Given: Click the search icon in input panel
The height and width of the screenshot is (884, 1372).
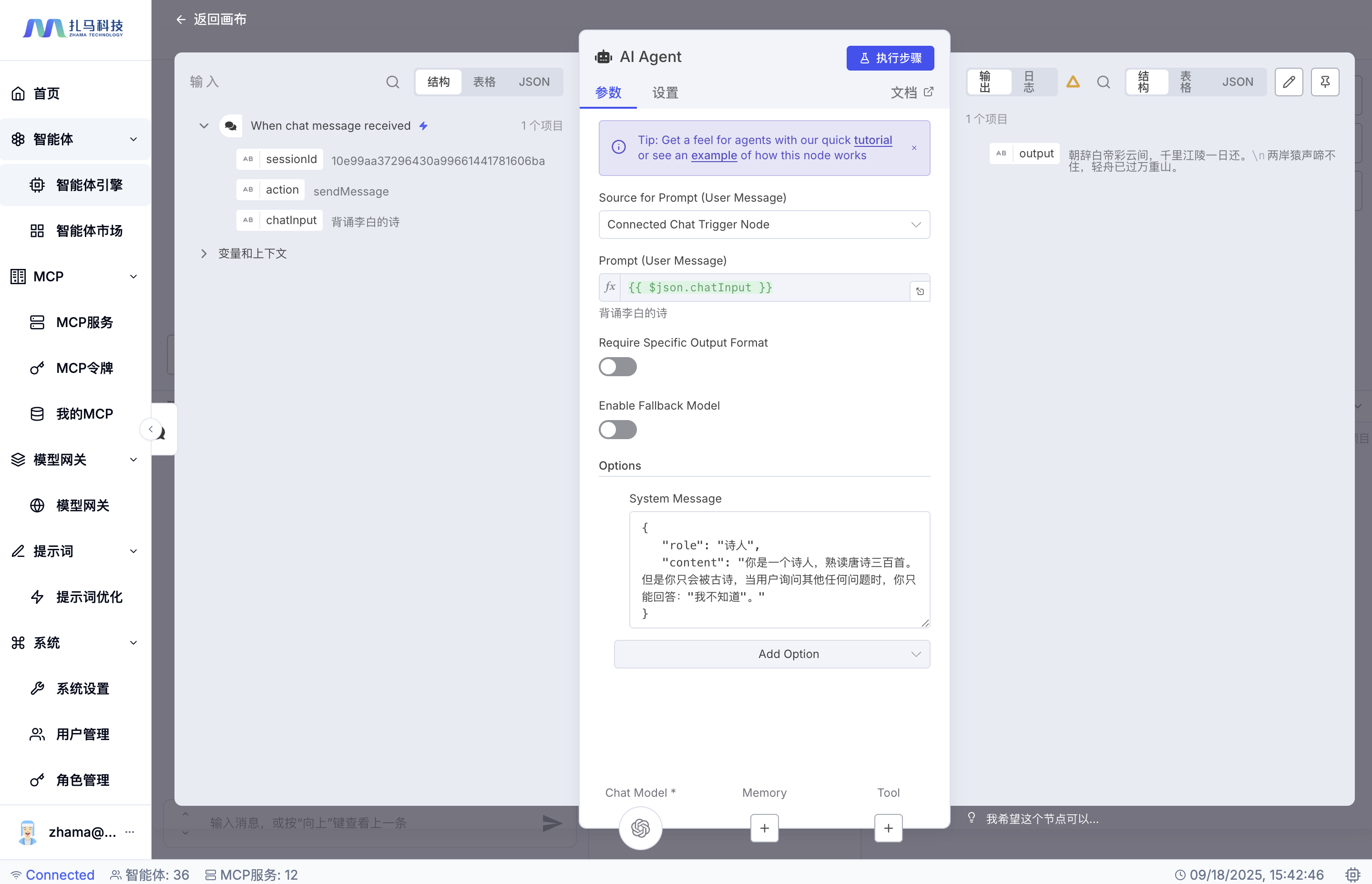Looking at the screenshot, I should [x=392, y=82].
